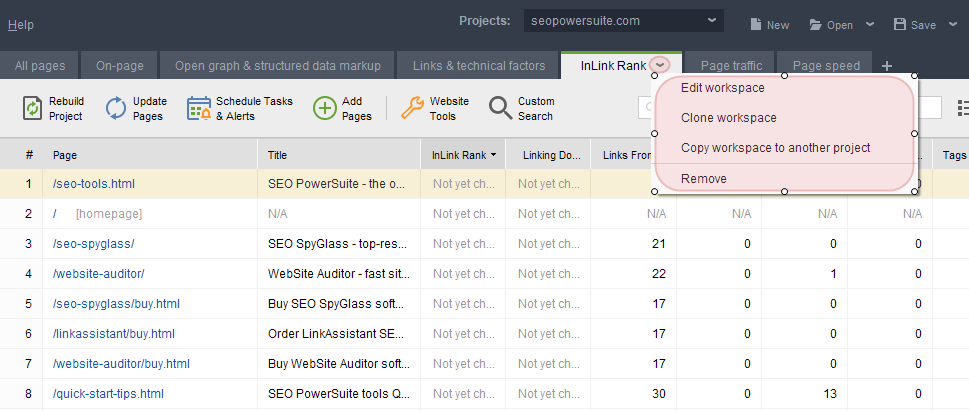Screen dimensions: 969x411
Task: Open the /website-auditor/ page link
Action: coord(99,274)
